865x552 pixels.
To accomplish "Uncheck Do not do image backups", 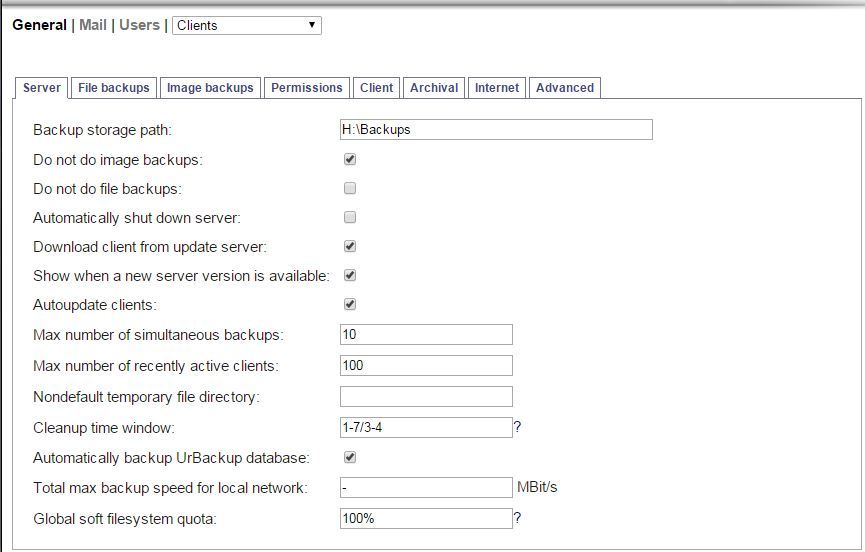I will coord(350,159).
